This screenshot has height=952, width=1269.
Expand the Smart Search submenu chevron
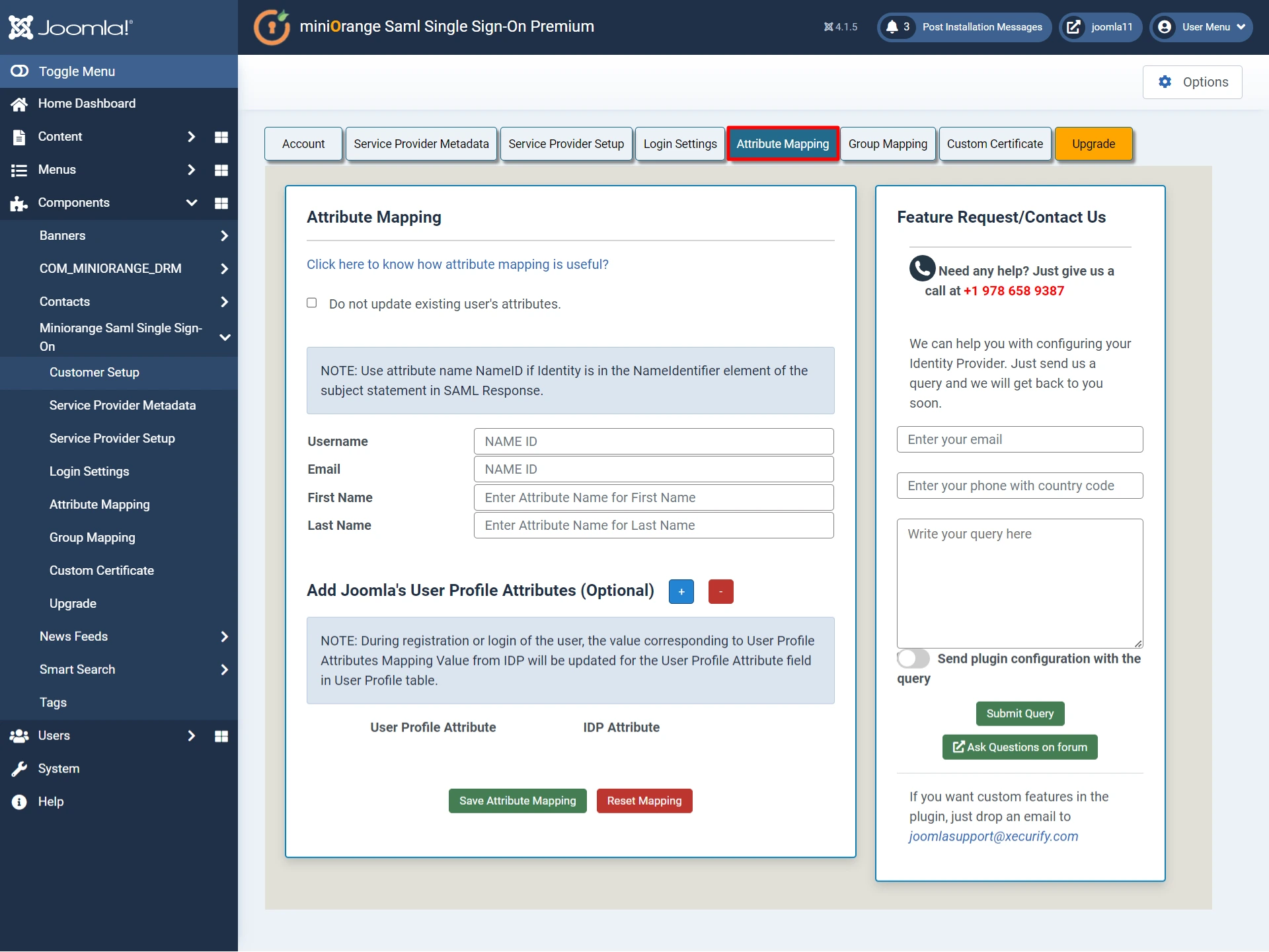[x=224, y=670]
